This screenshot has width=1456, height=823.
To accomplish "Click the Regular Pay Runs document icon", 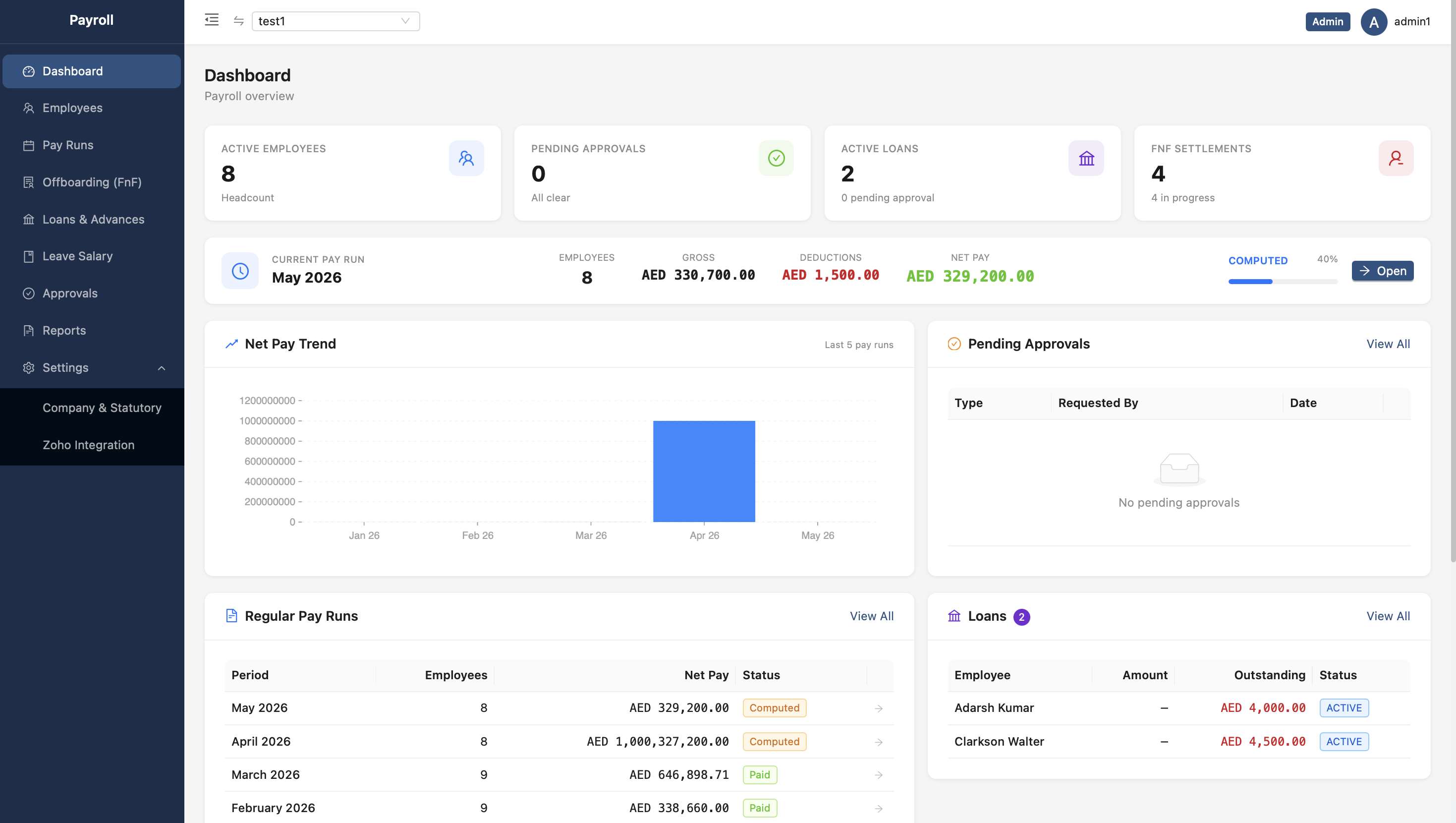I will [x=231, y=616].
